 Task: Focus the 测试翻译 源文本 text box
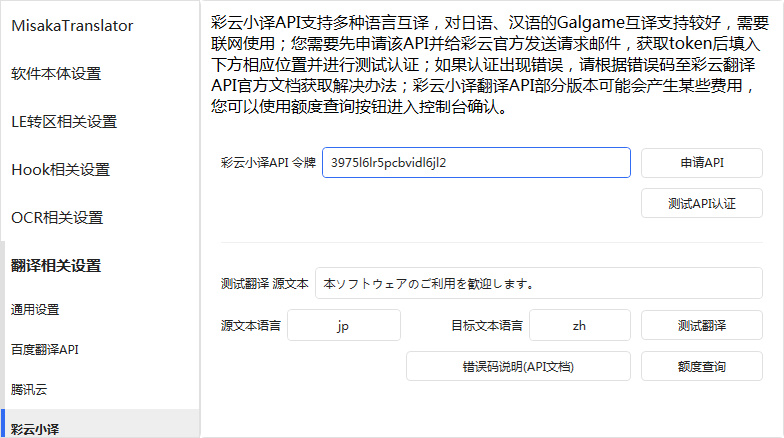pyautogui.click(x=538, y=283)
